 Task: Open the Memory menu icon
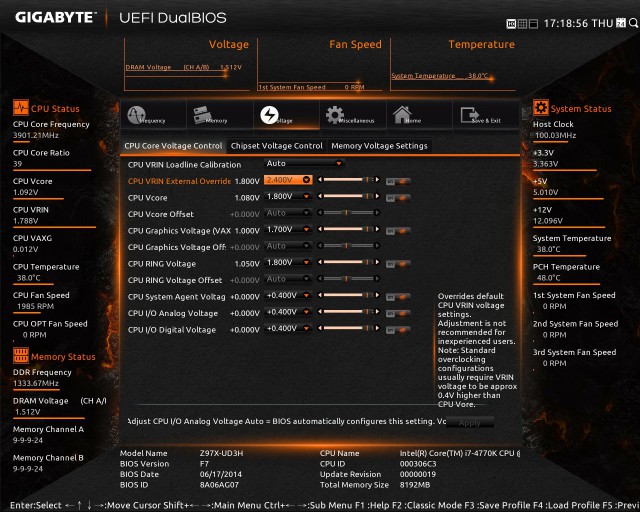point(202,115)
